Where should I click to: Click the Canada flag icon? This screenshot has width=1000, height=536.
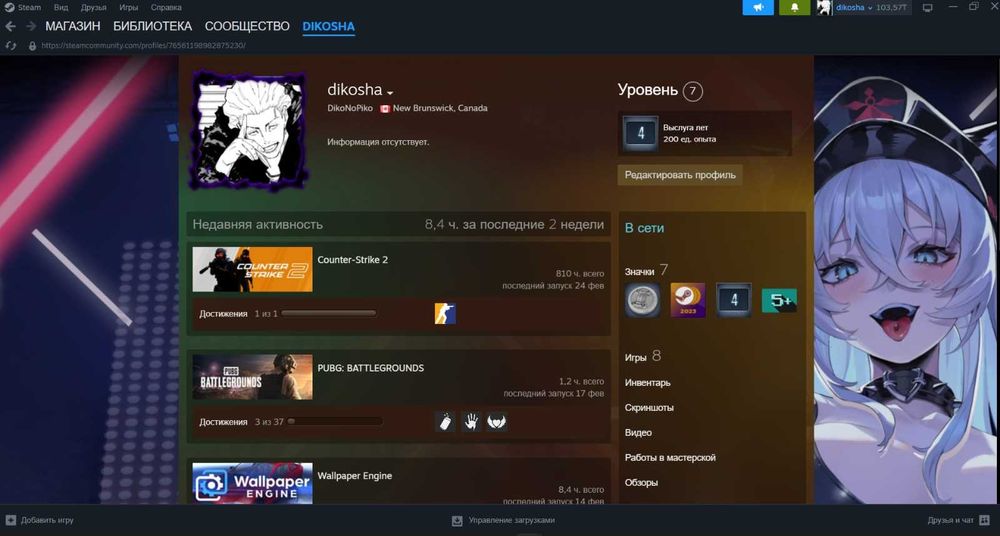tap(385, 108)
